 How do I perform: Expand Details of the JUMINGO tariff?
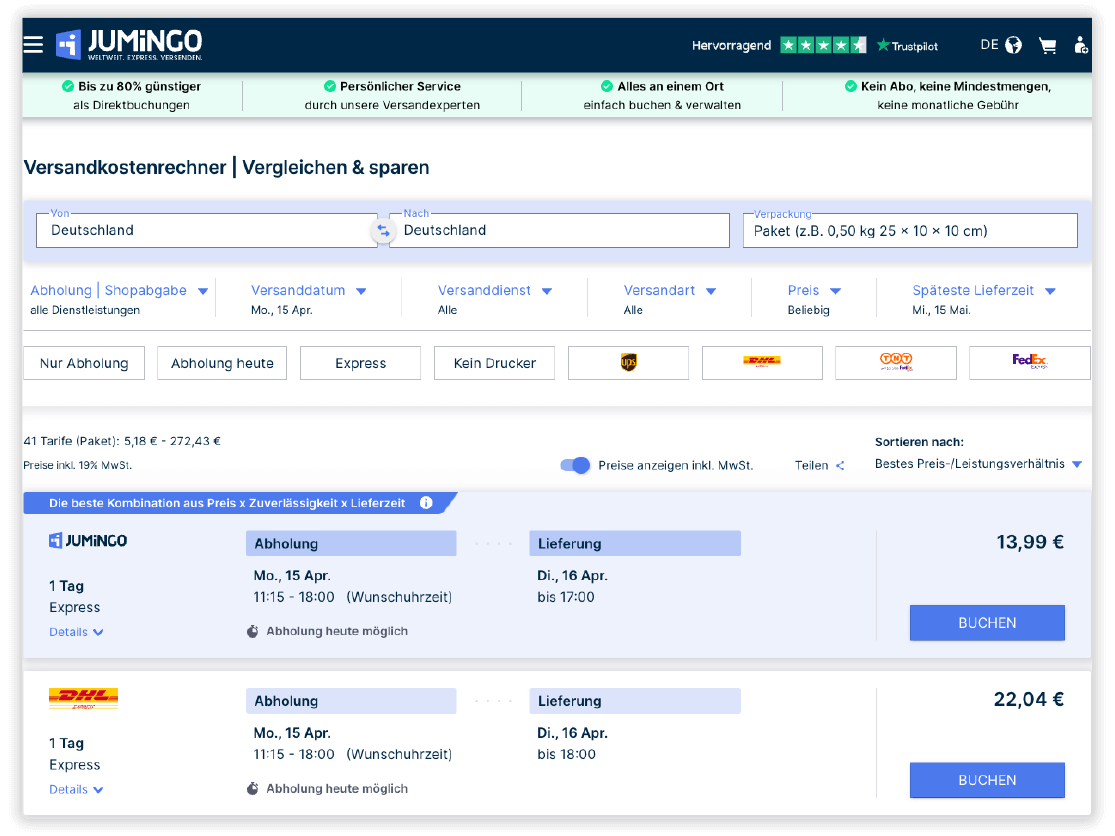(x=76, y=632)
